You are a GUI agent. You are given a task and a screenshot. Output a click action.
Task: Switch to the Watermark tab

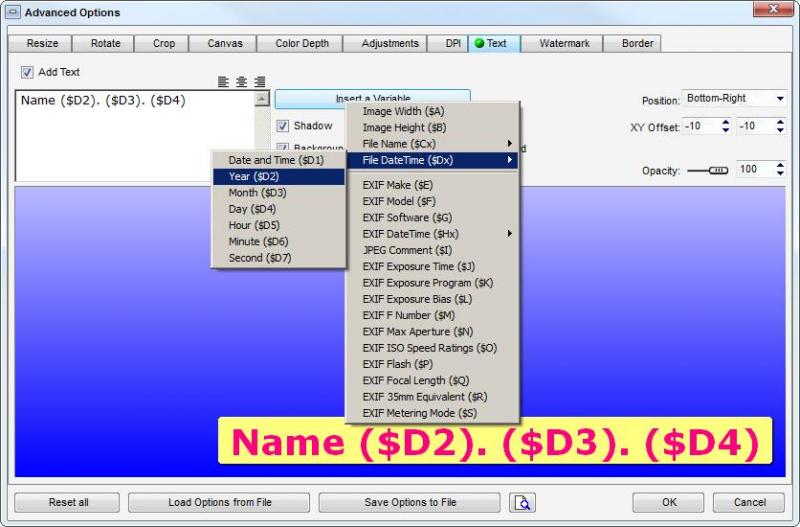point(564,43)
